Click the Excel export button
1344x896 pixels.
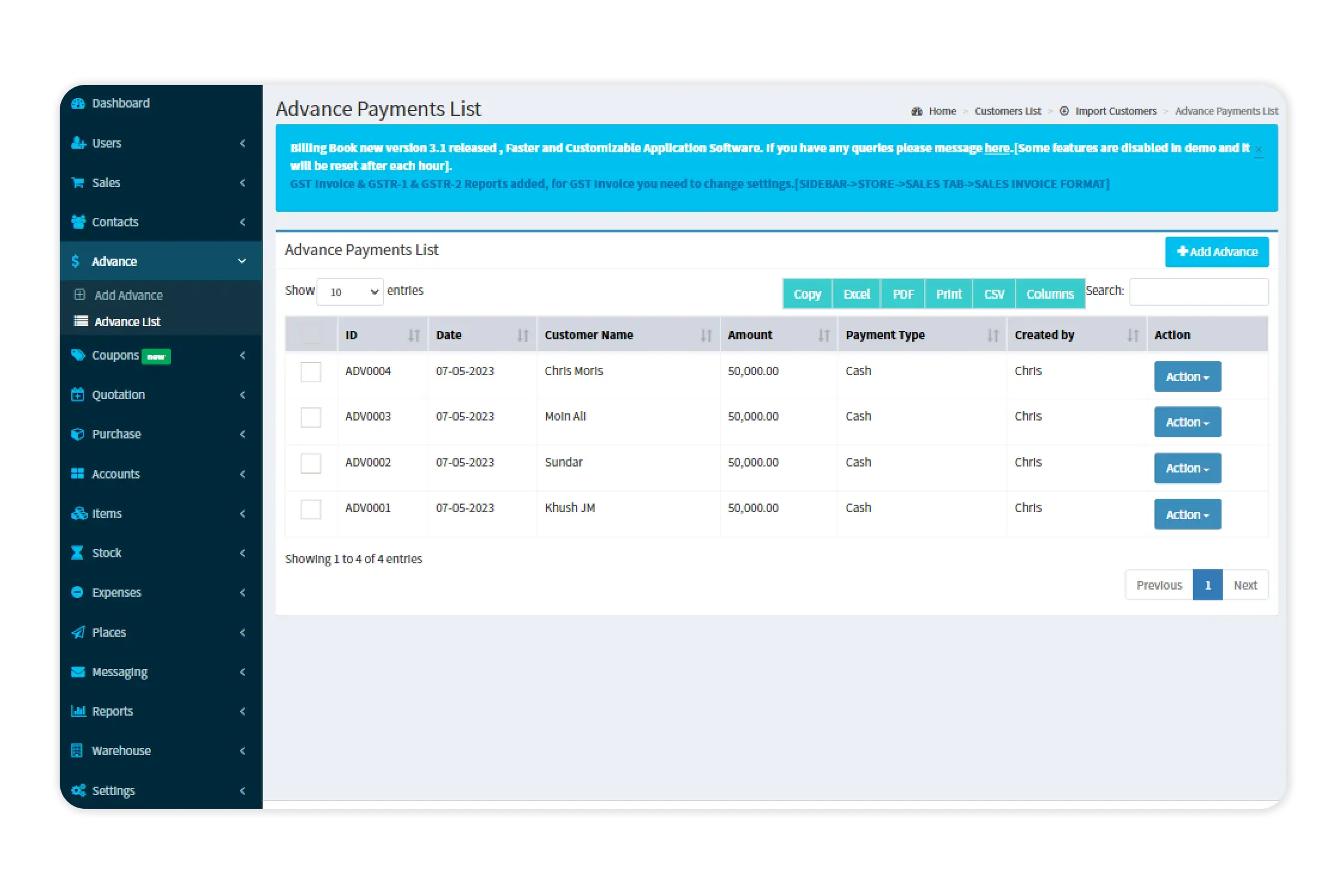pyautogui.click(x=855, y=293)
